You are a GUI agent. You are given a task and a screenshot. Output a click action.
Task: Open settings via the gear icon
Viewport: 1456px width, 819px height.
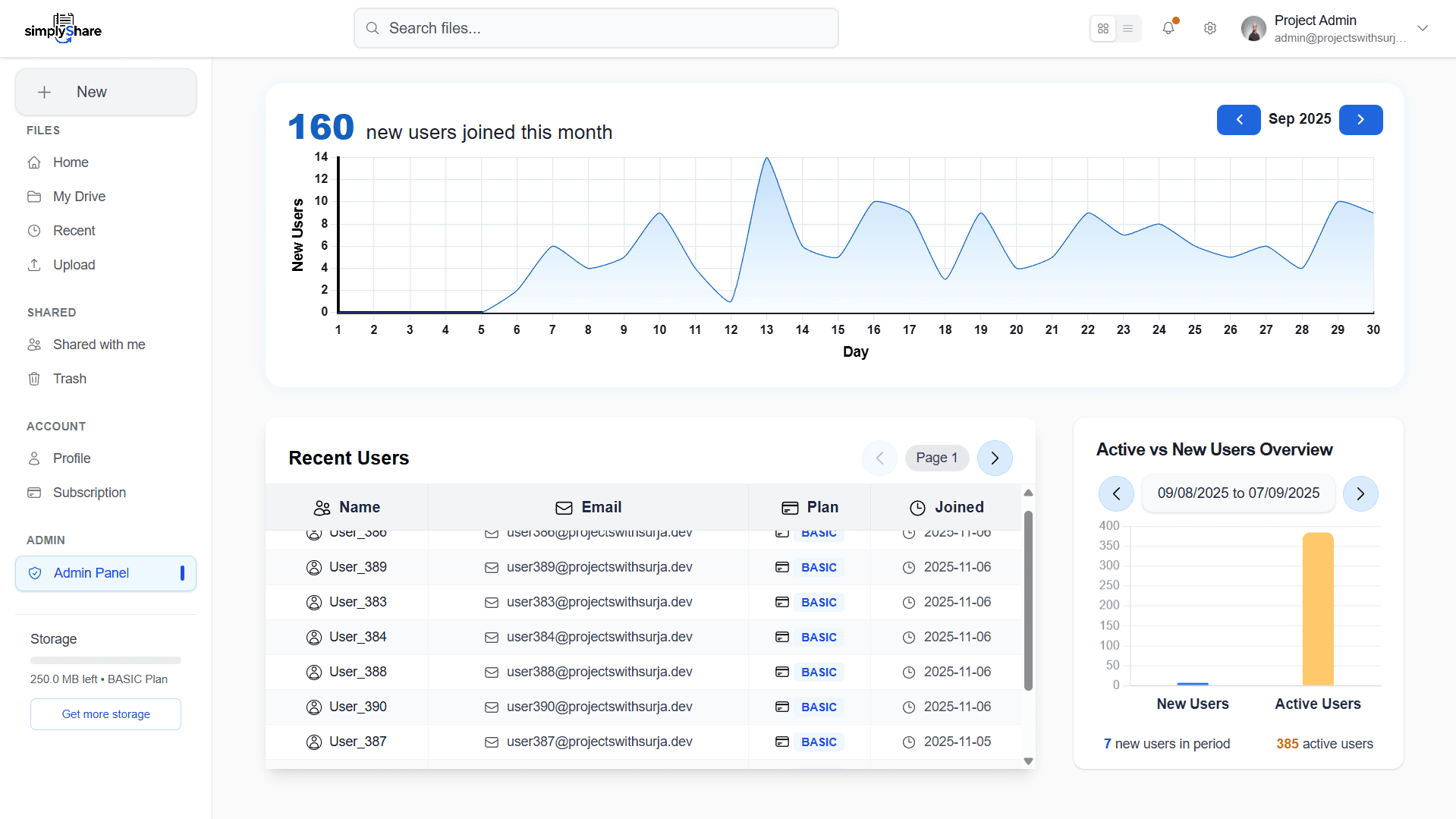1210,28
